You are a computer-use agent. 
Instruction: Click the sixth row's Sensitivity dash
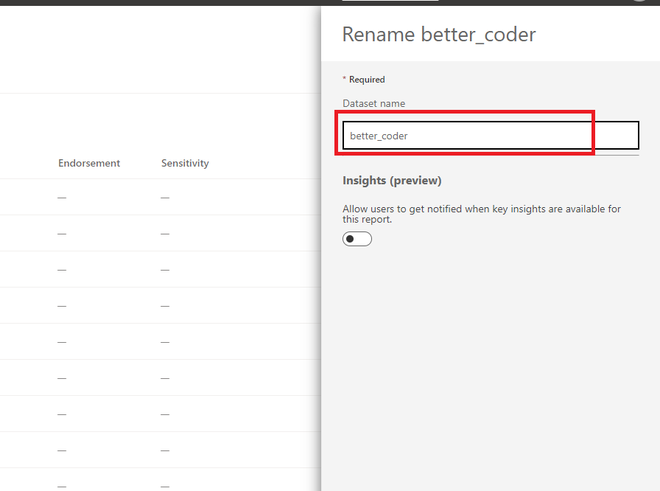coord(165,378)
